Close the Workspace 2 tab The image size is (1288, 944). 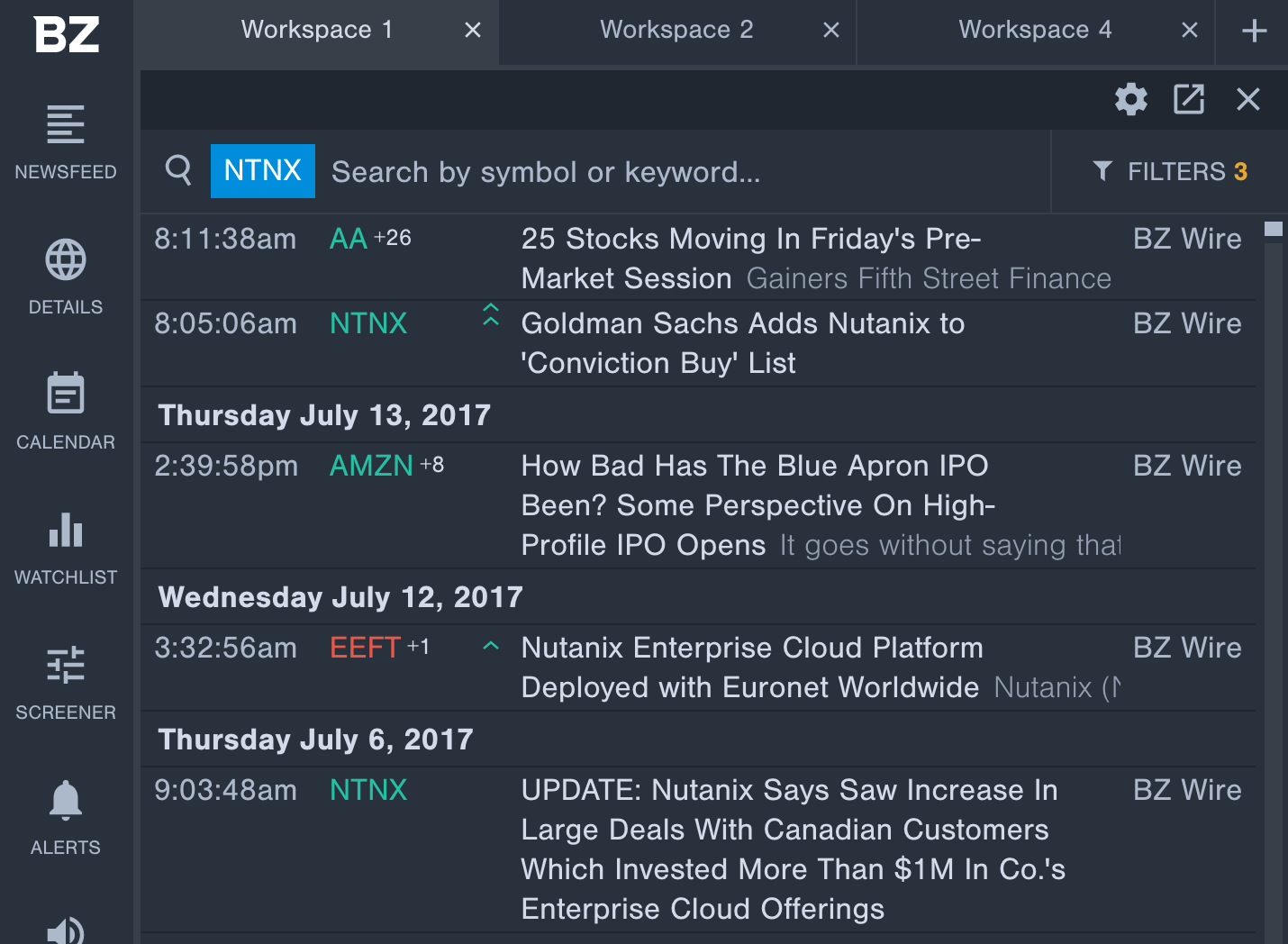tap(831, 31)
